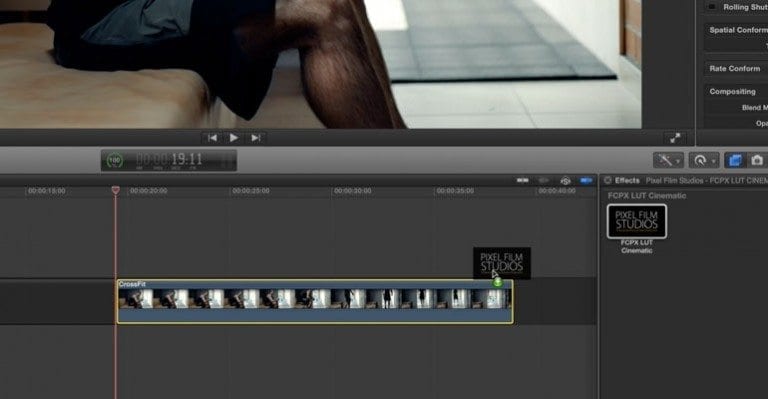Open the retime speed dropdown
Image resolution: width=768 pixels, height=399 pixels.
click(x=704, y=160)
